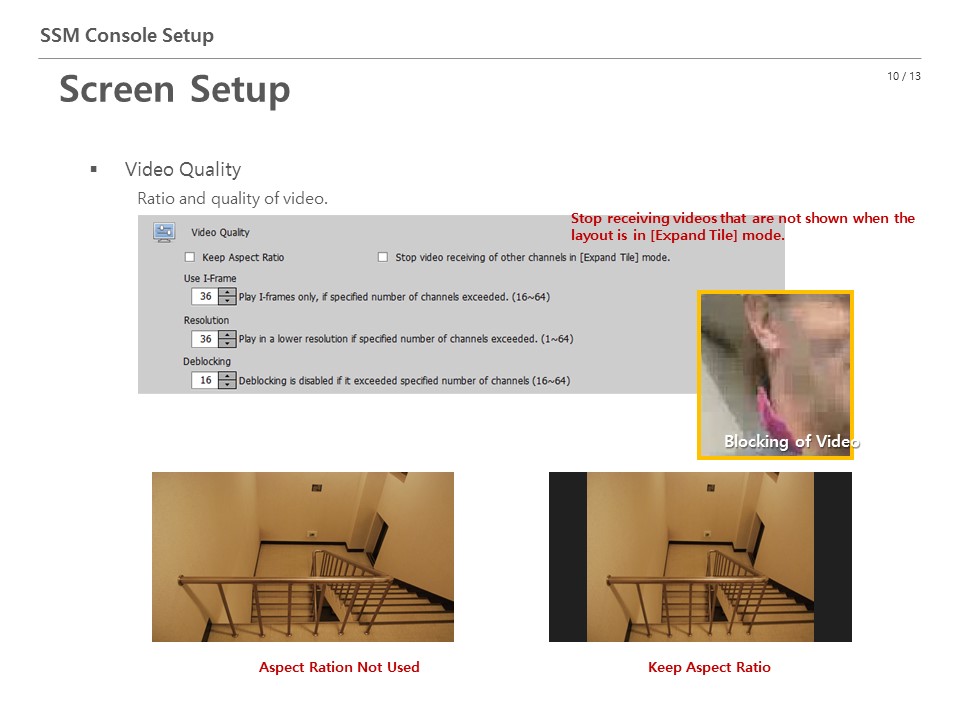Image resolution: width=960 pixels, height=720 pixels.
Task: Click the red 'Keep Aspect Ratio' caption
Action: coord(709,667)
